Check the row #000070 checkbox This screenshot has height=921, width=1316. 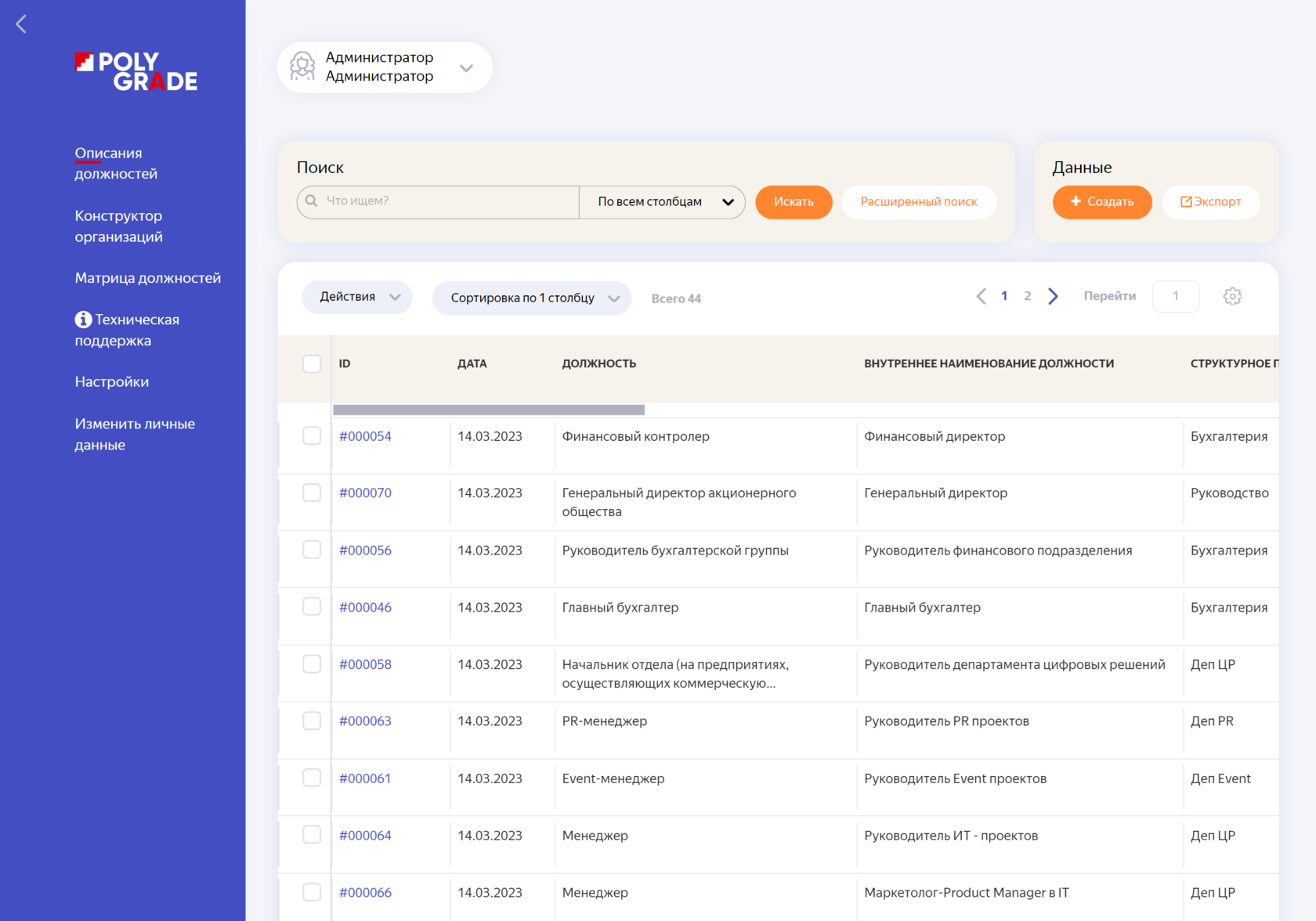click(x=312, y=493)
